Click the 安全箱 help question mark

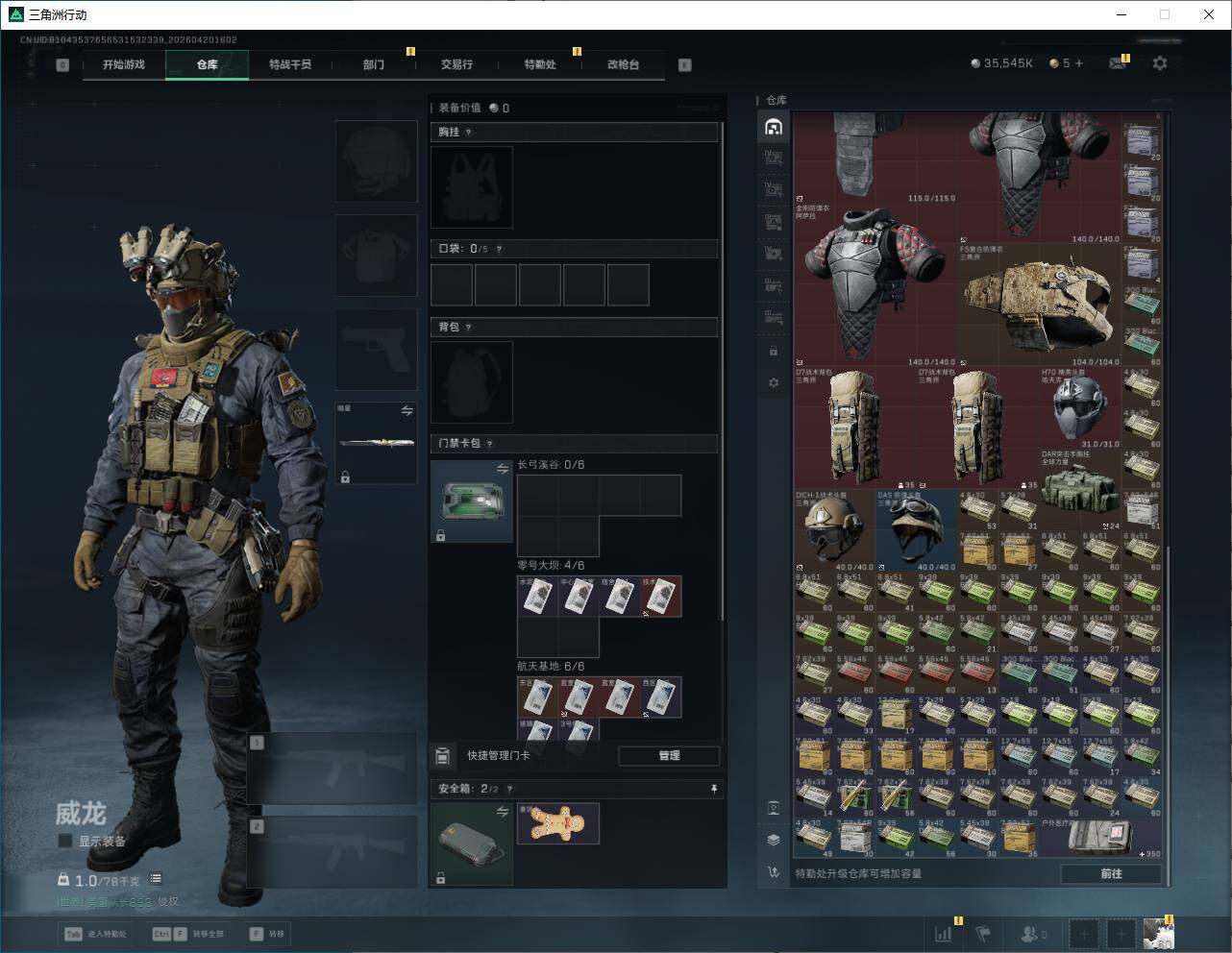coord(509,789)
